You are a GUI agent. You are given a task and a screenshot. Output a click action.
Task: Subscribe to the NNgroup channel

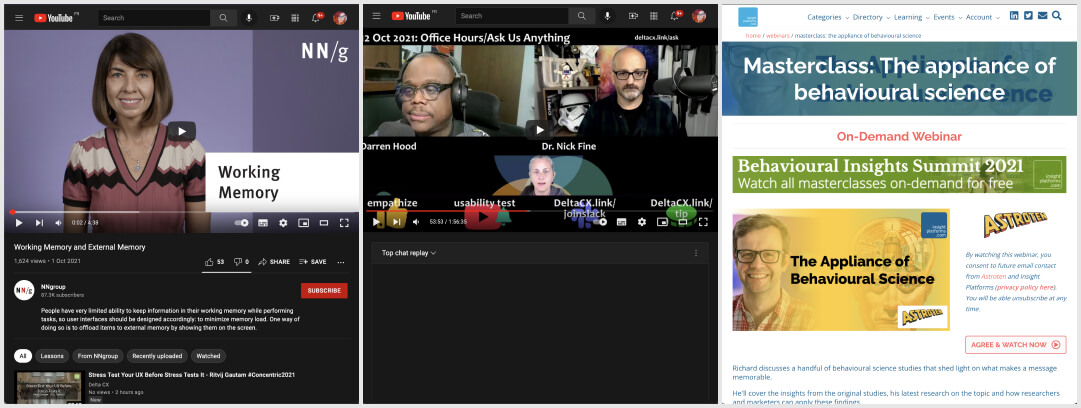click(324, 291)
